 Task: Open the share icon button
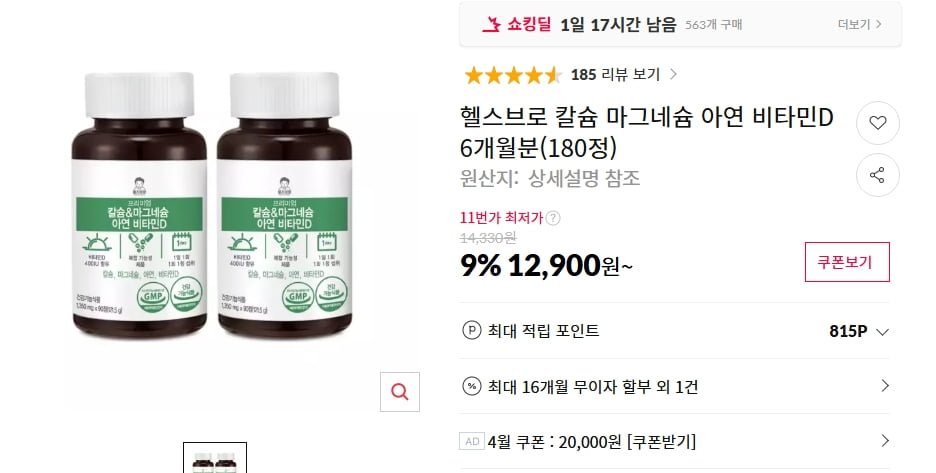pos(878,176)
